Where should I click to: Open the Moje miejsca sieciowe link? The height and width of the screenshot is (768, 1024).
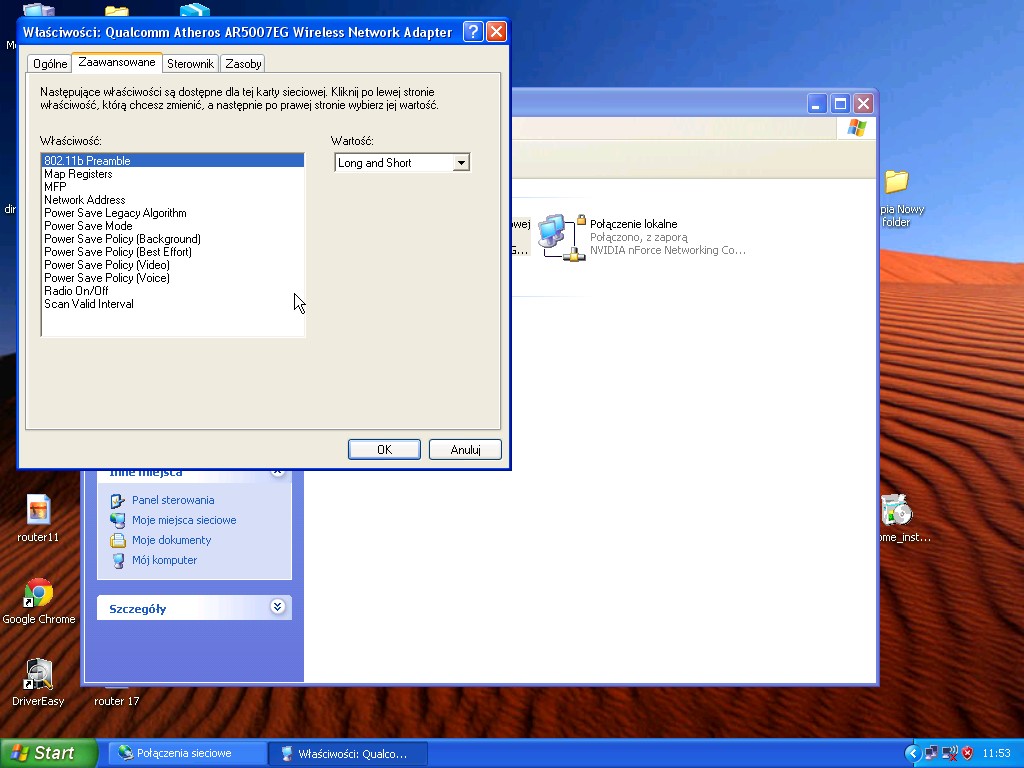click(184, 520)
